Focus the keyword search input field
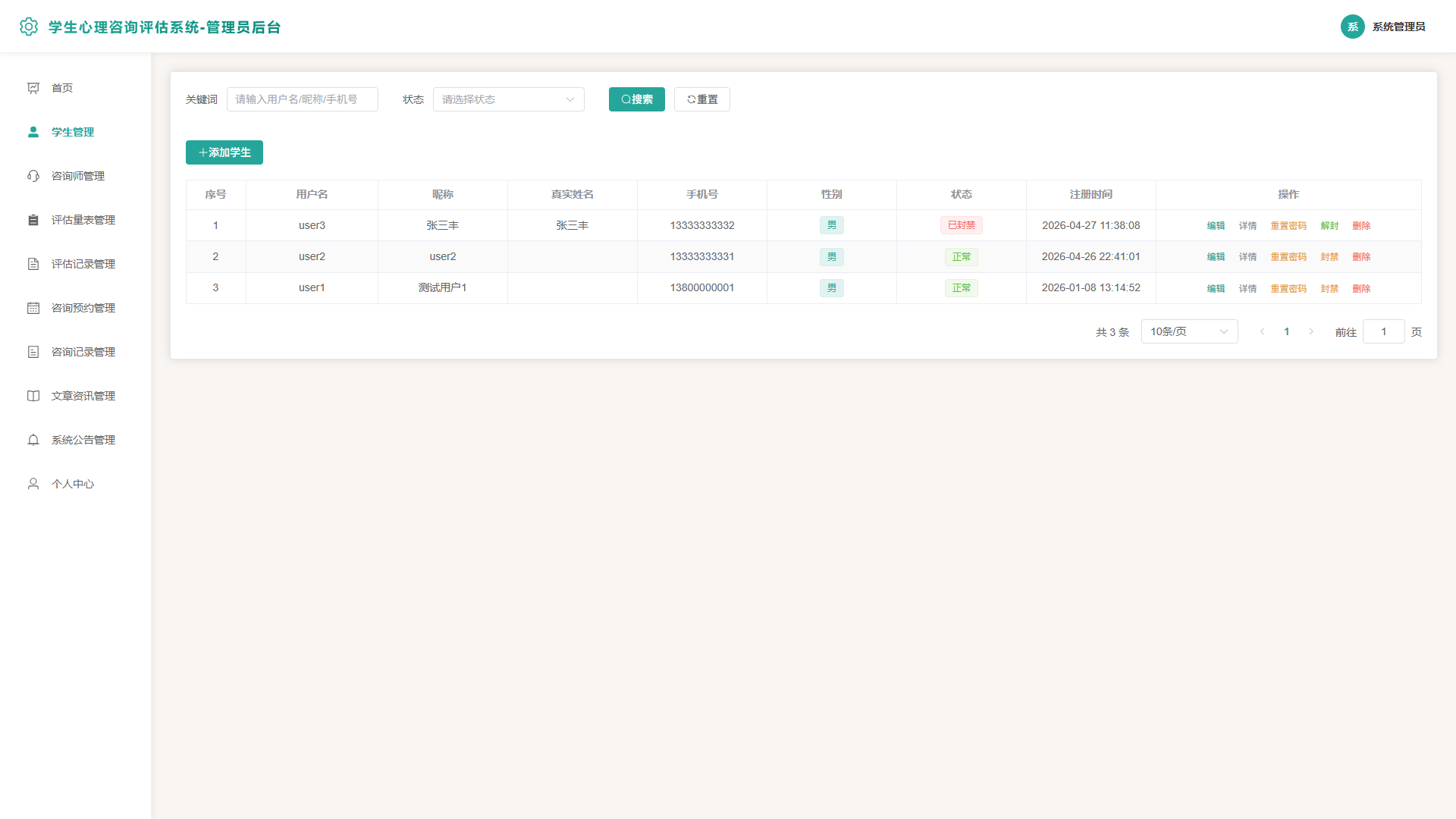The height and width of the screenshot is (819, 1456). point(303,99)
